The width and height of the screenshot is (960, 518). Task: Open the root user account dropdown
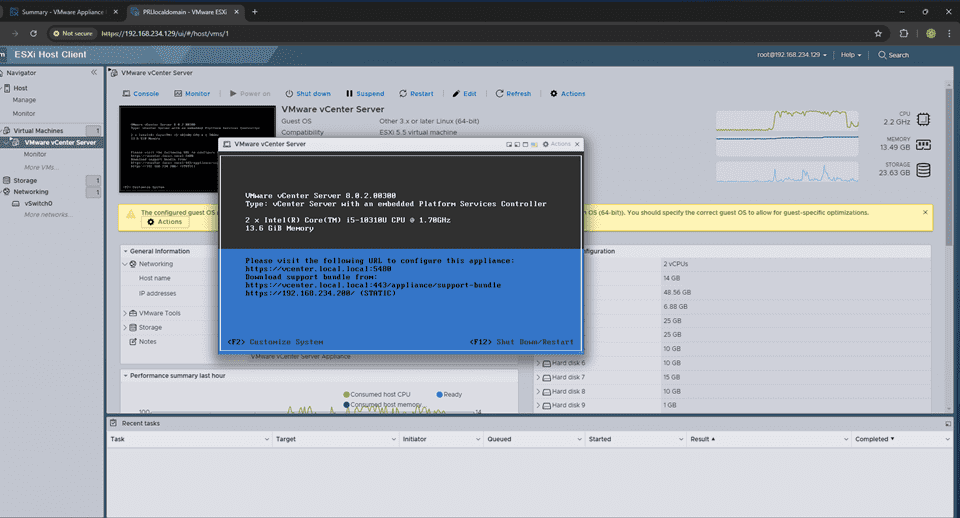click(793, 55)
